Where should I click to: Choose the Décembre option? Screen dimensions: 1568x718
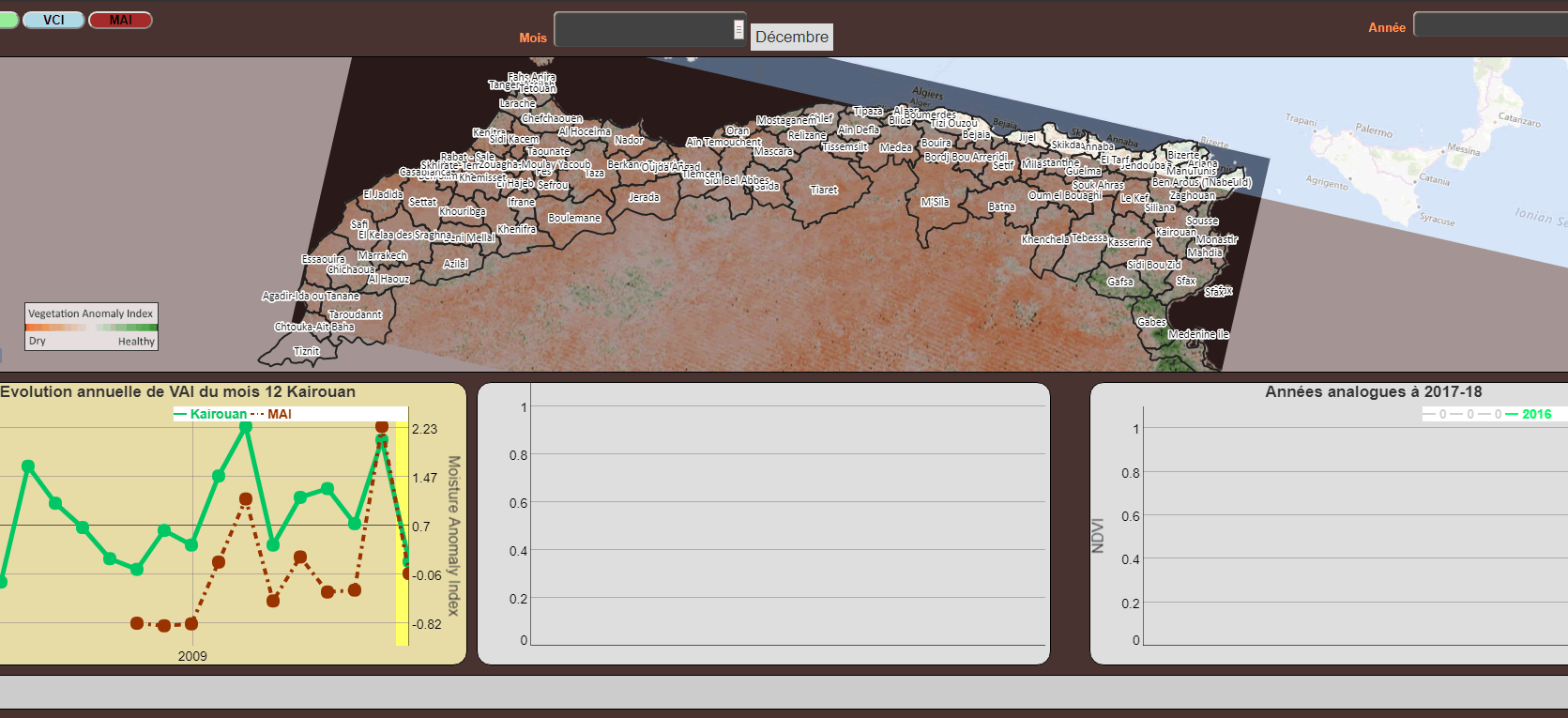(x=792, y=37)
